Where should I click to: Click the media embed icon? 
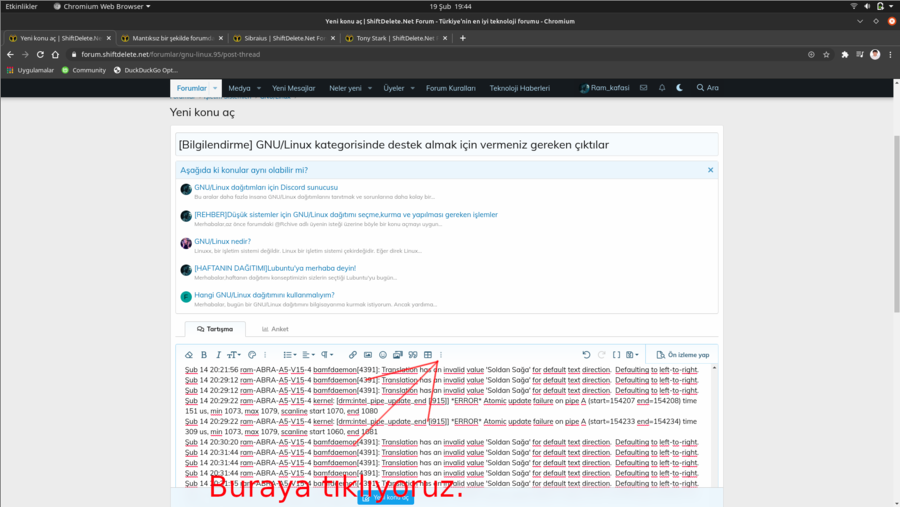coord(398,355)
